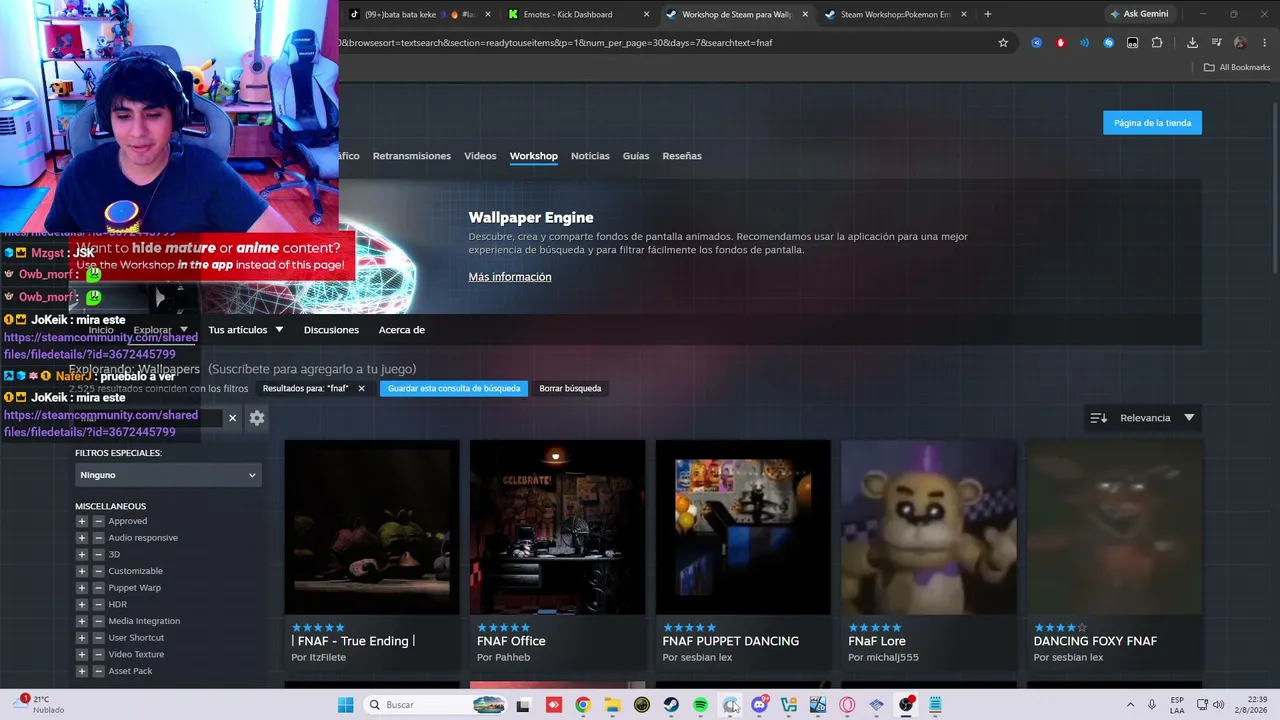Exclude the Video Texture filter
Image resolution: width=1280 pixels, height=720 pixels.
click(98, 654)
